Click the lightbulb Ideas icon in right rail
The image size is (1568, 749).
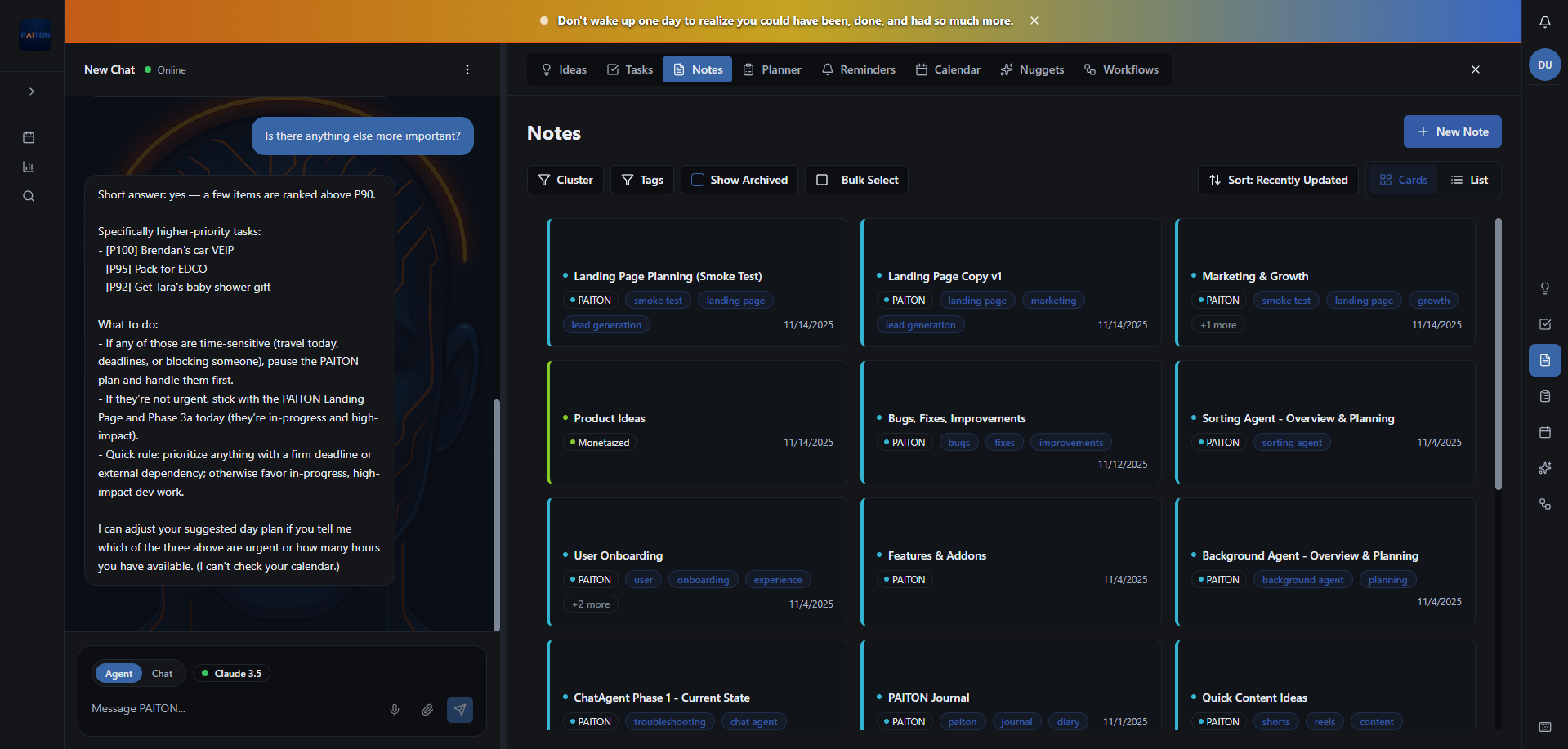coord(1544,288)
